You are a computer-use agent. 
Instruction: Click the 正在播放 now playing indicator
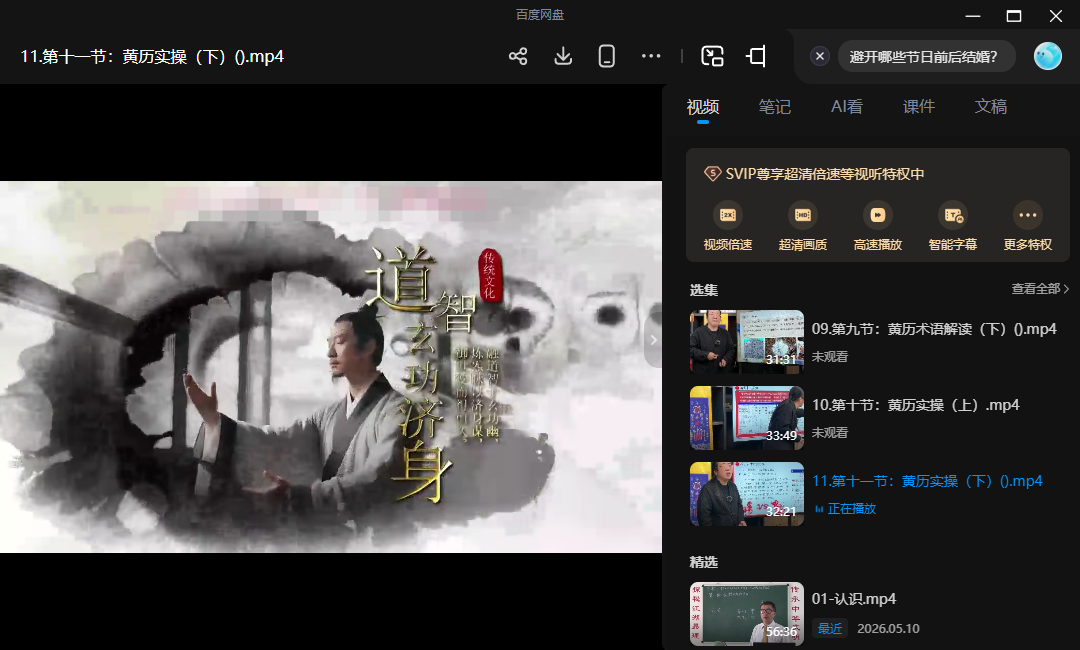tap(845, 509)
